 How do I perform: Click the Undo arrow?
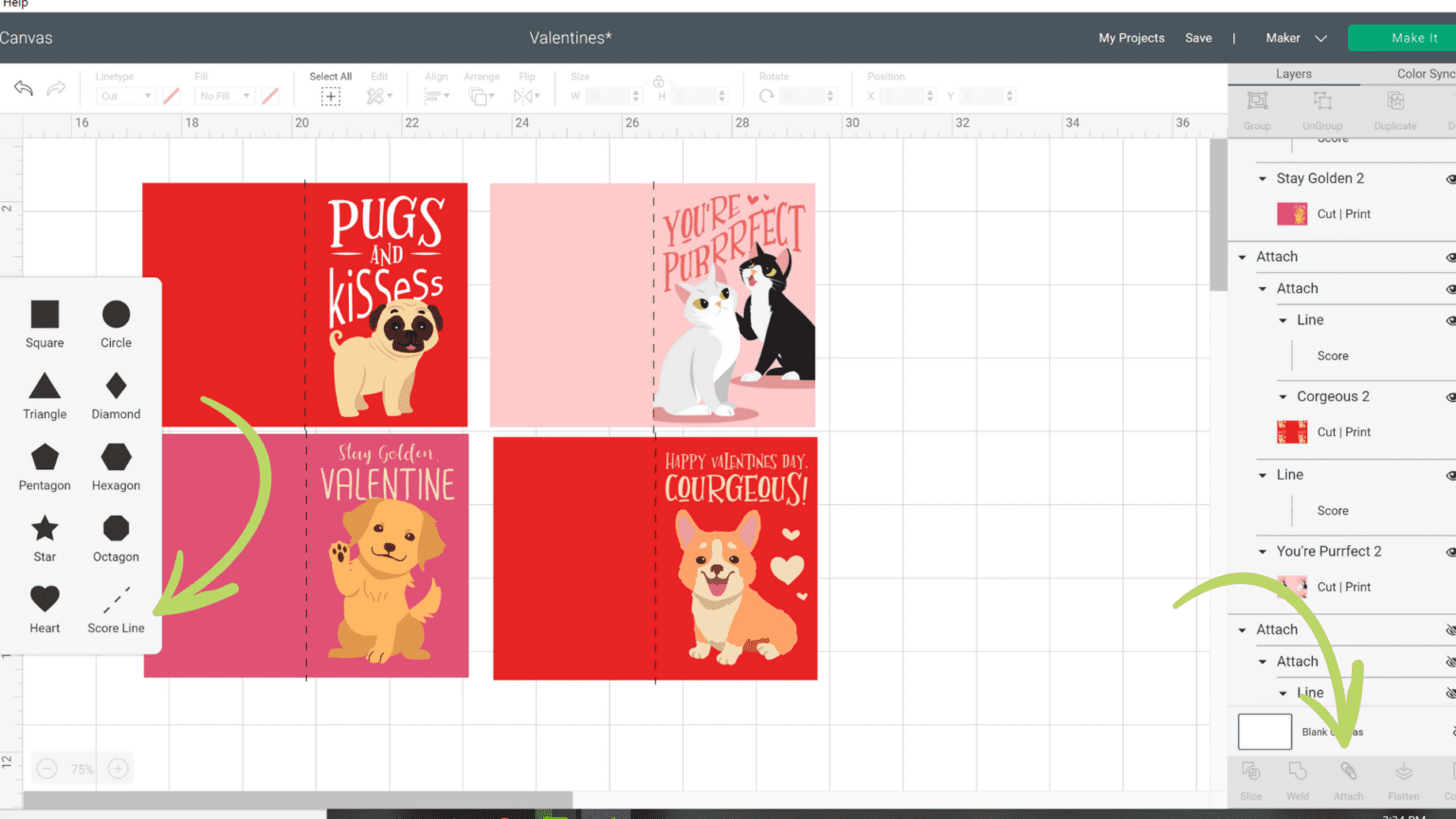pyautogui.click(x=23, y=88)
